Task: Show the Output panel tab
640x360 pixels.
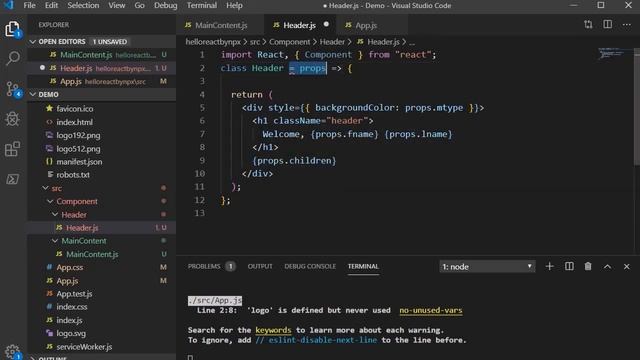Action: pos(260,266)
